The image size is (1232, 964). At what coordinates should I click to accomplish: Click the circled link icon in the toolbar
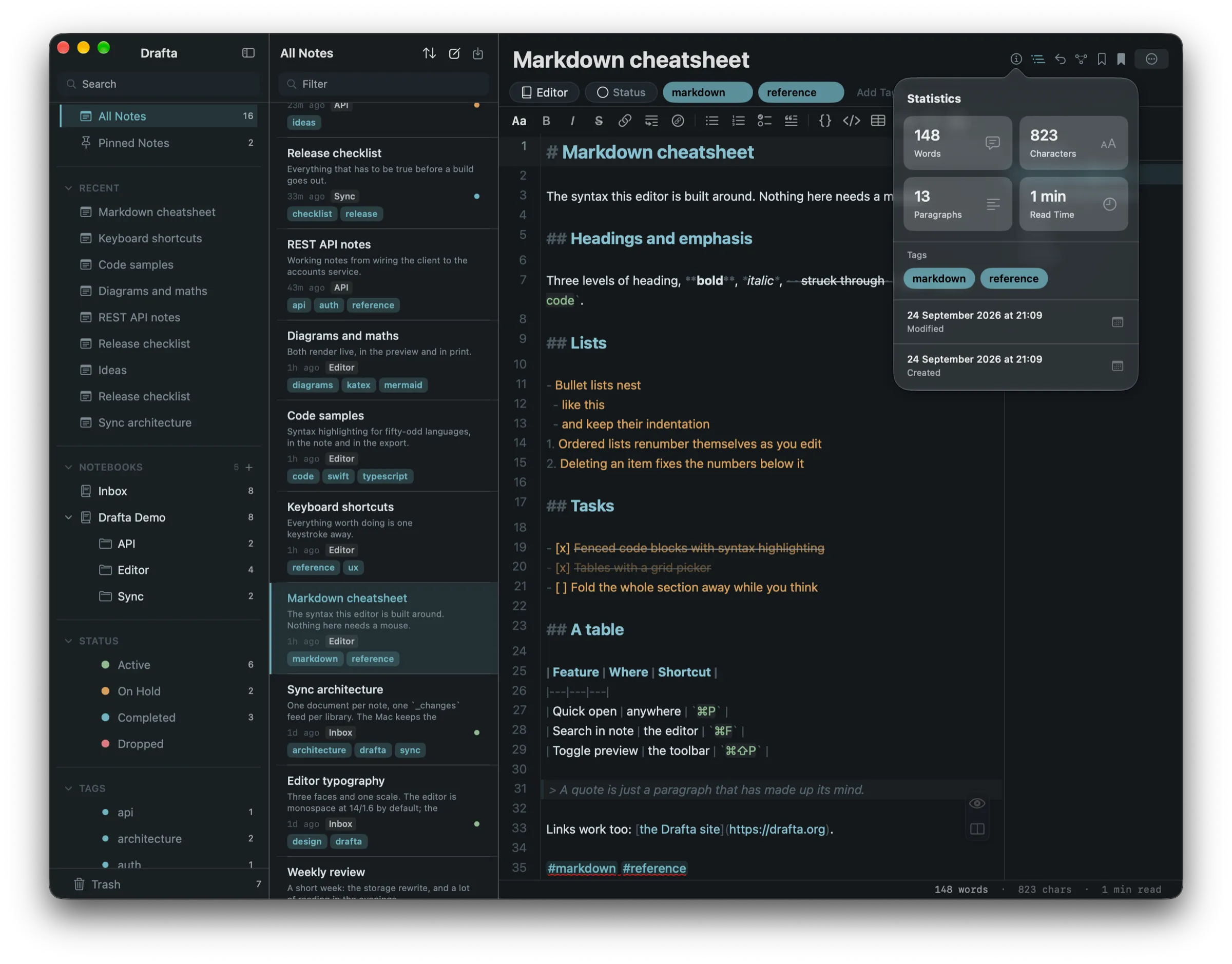(x=678, y=121)
